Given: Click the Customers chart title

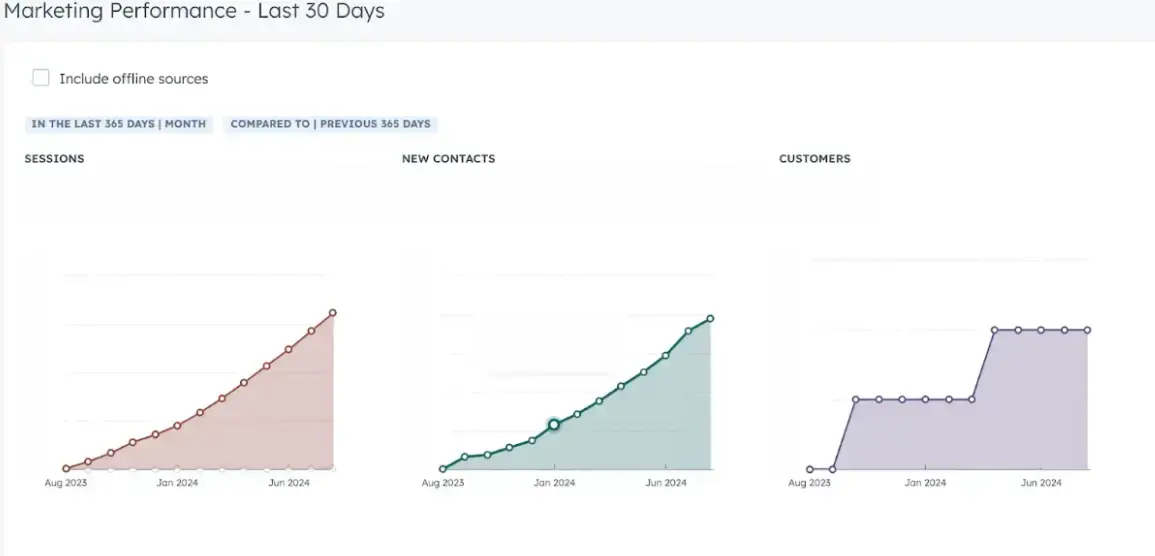Looking at the screenshot, I should [x=815, y=158].
